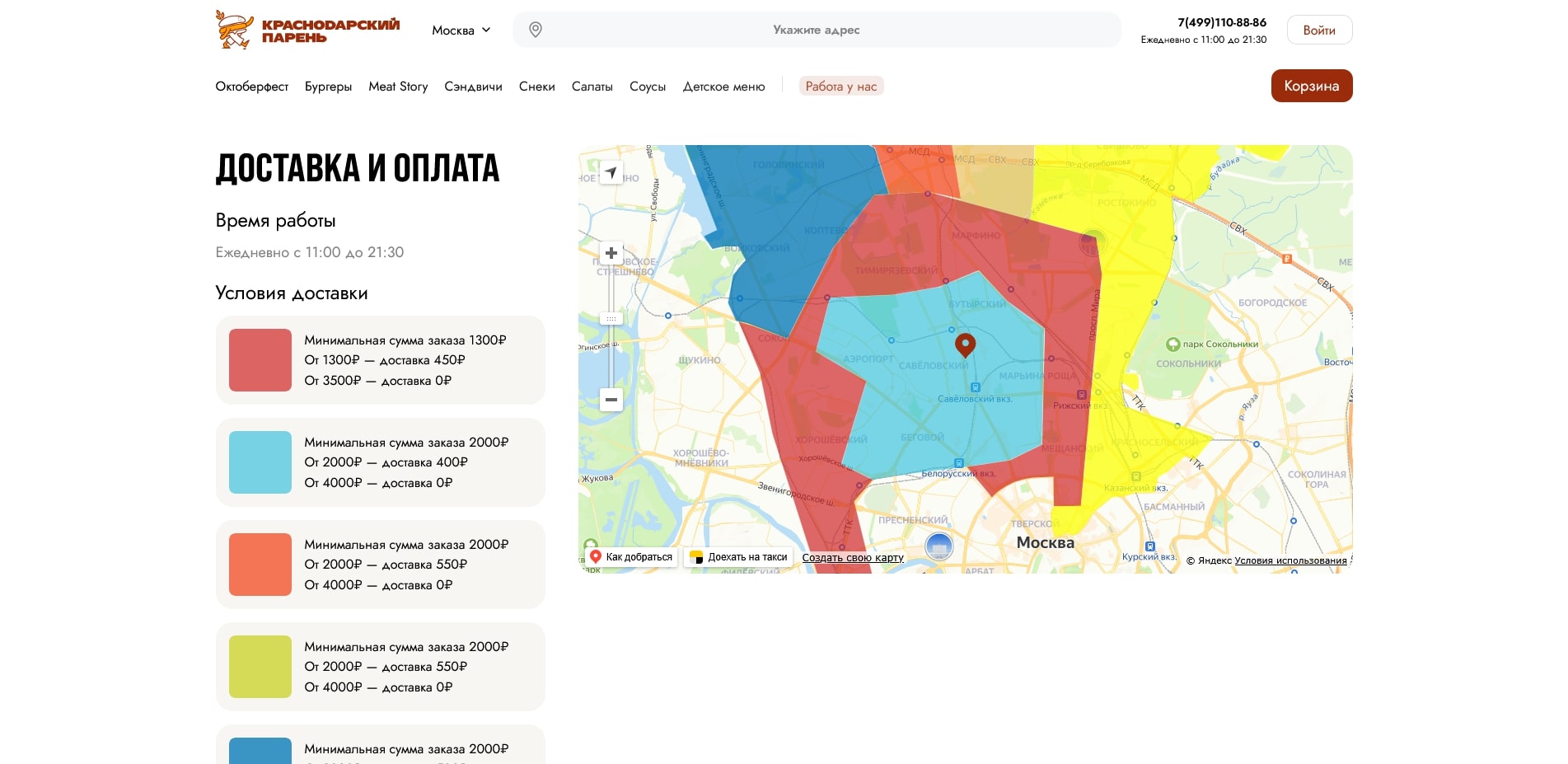
Task: Zoom in the map with plus button
Action: [611, 253]
